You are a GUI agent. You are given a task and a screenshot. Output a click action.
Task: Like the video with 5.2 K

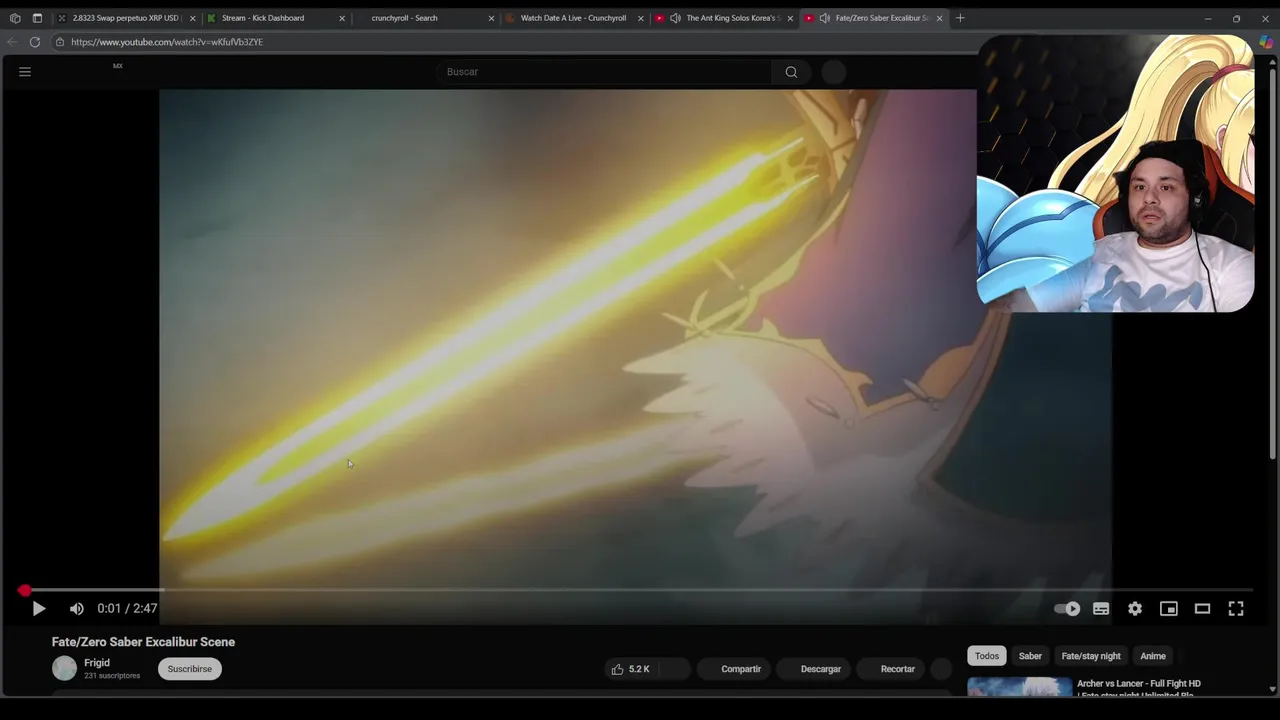pyautogui.click(x=632, y=669)
